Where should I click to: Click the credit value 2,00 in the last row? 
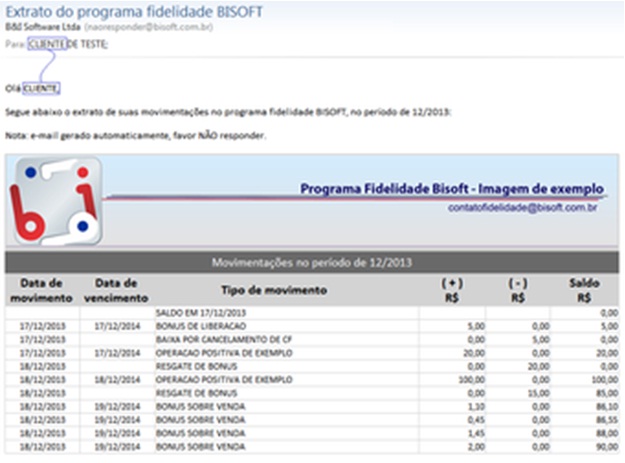coord(476,447)
